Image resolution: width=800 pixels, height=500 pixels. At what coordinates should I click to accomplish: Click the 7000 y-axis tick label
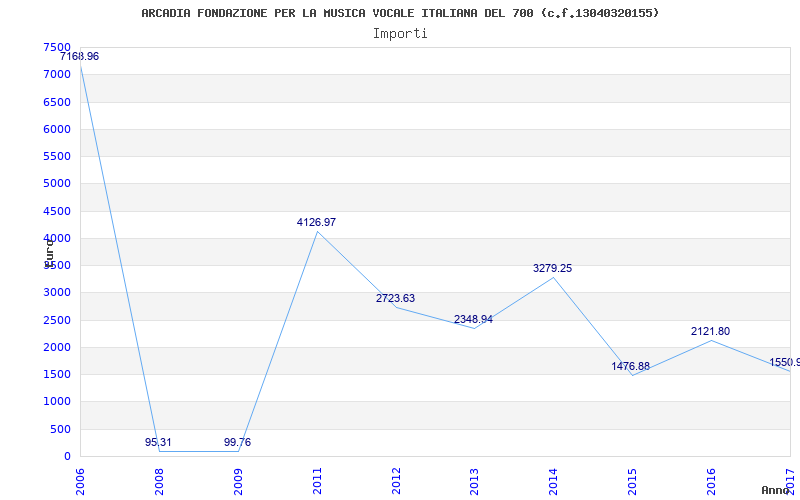[57, 75]
